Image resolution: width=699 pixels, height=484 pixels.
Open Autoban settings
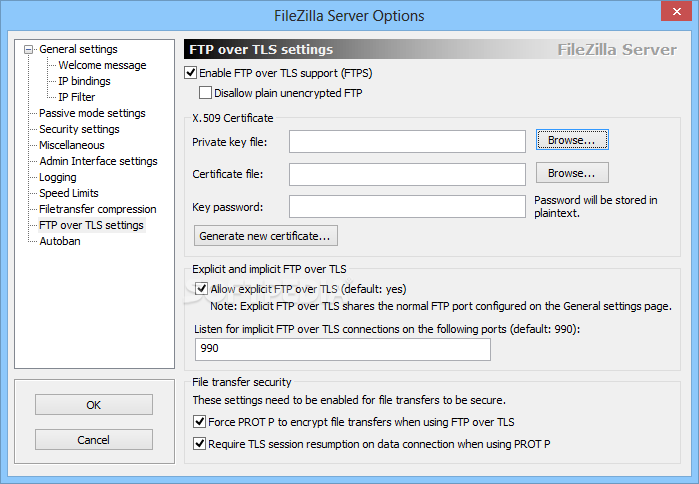pos(60,242)
